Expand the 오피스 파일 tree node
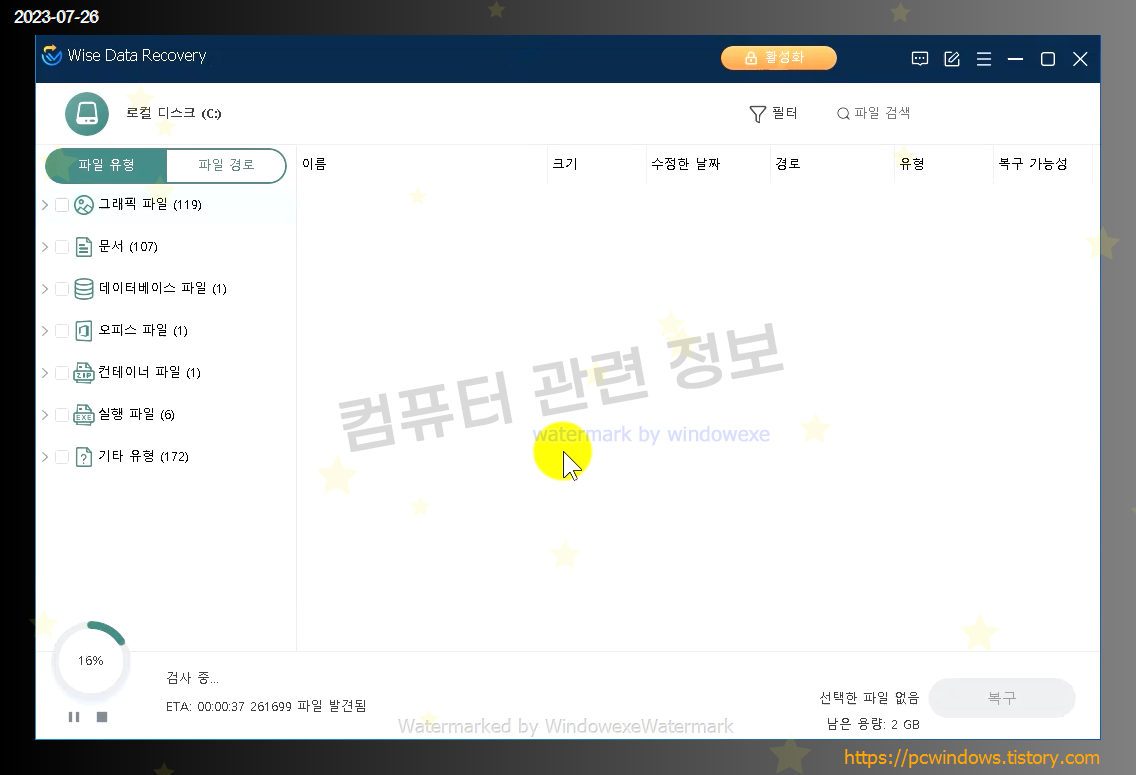Image resolution: width=1136 pixels, height=775 pixels. 45,331
